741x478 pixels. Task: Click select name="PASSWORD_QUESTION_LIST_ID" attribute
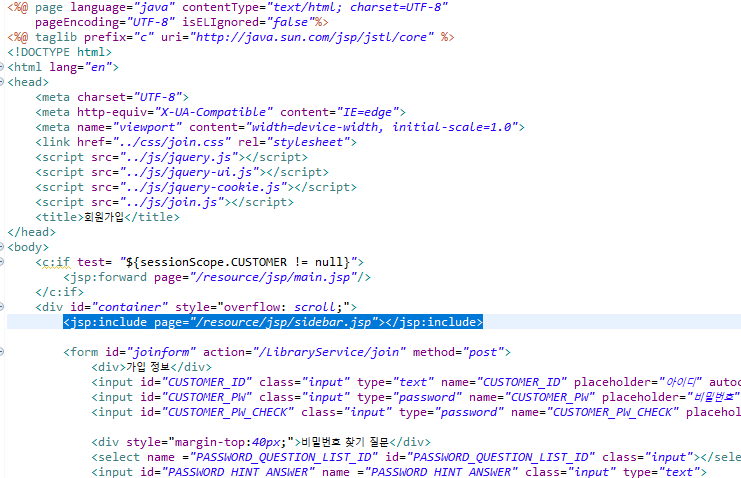click(262, 457)
